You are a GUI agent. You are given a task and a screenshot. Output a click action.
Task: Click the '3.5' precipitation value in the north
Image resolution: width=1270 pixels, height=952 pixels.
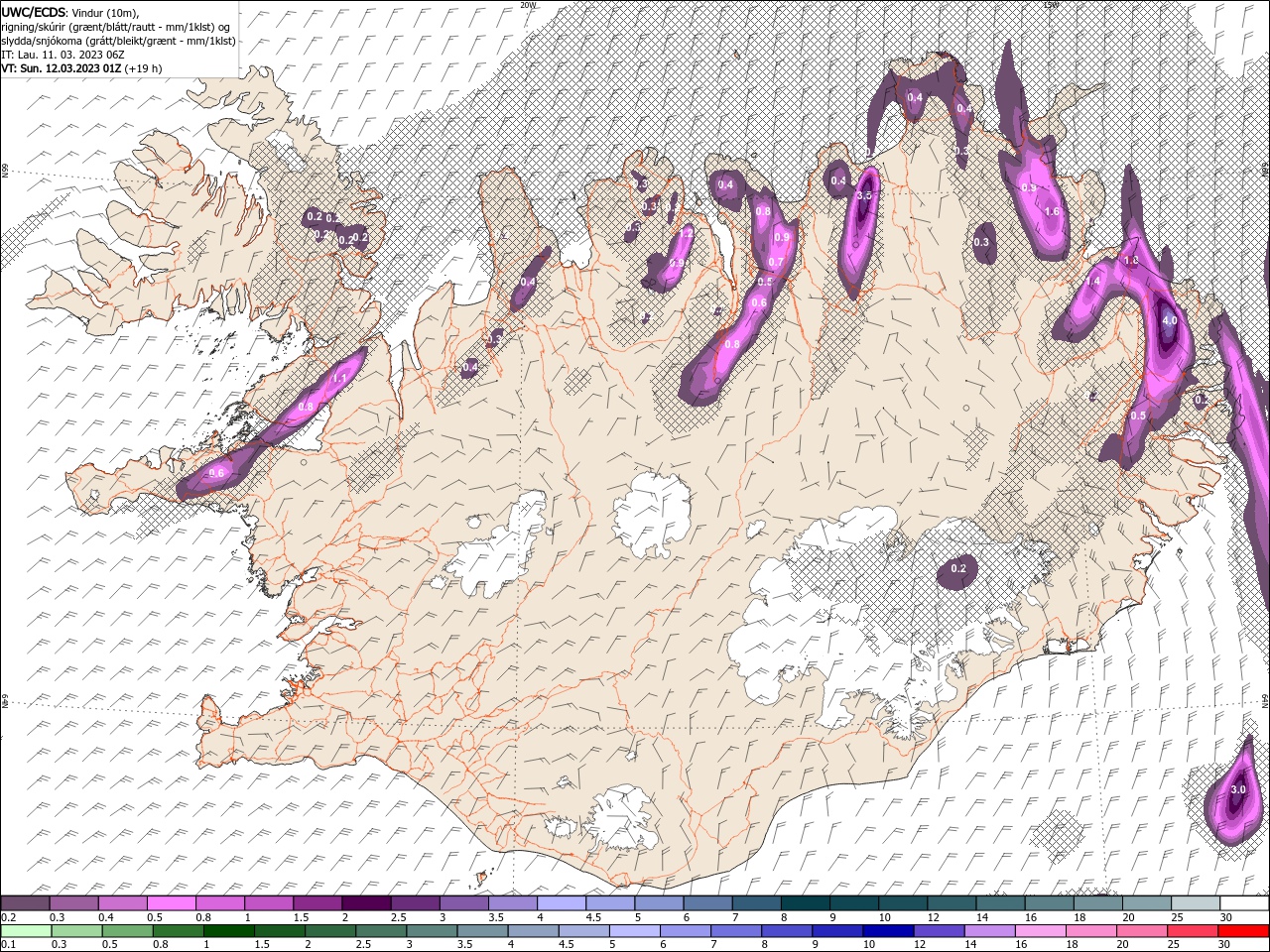(864, 196)
